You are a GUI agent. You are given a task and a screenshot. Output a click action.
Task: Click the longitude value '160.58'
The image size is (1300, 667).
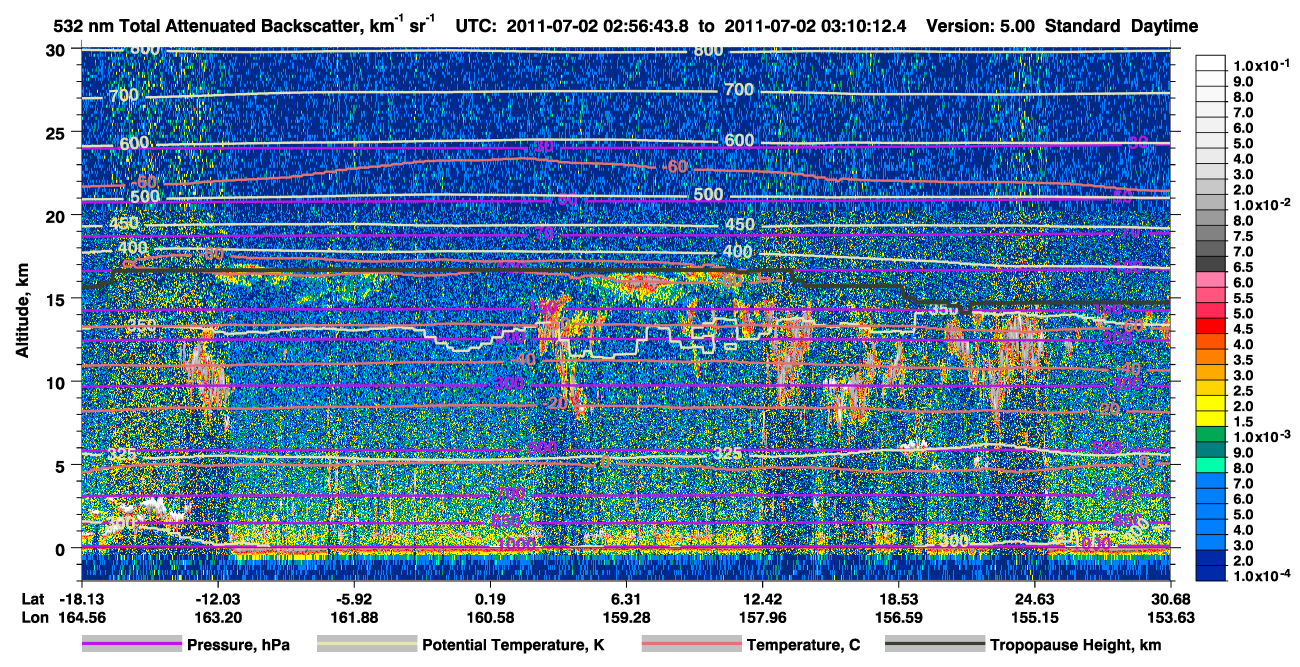pos(490,617)
